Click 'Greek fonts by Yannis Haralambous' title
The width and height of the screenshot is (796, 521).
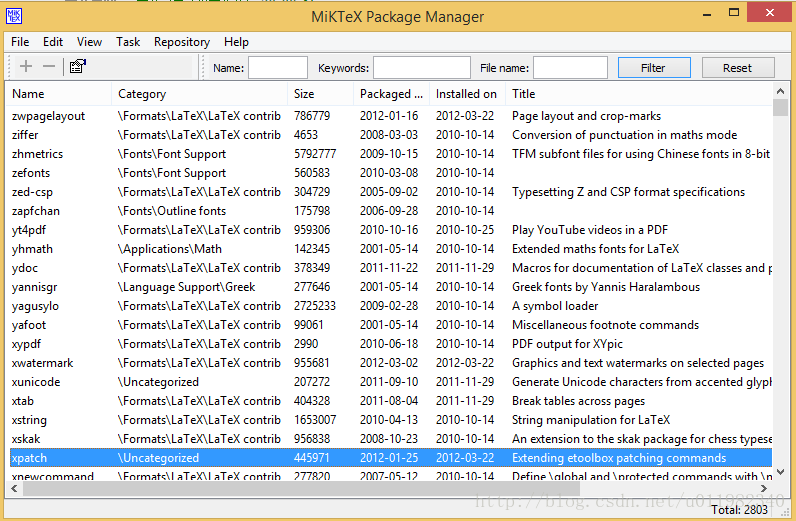[606, 287]
